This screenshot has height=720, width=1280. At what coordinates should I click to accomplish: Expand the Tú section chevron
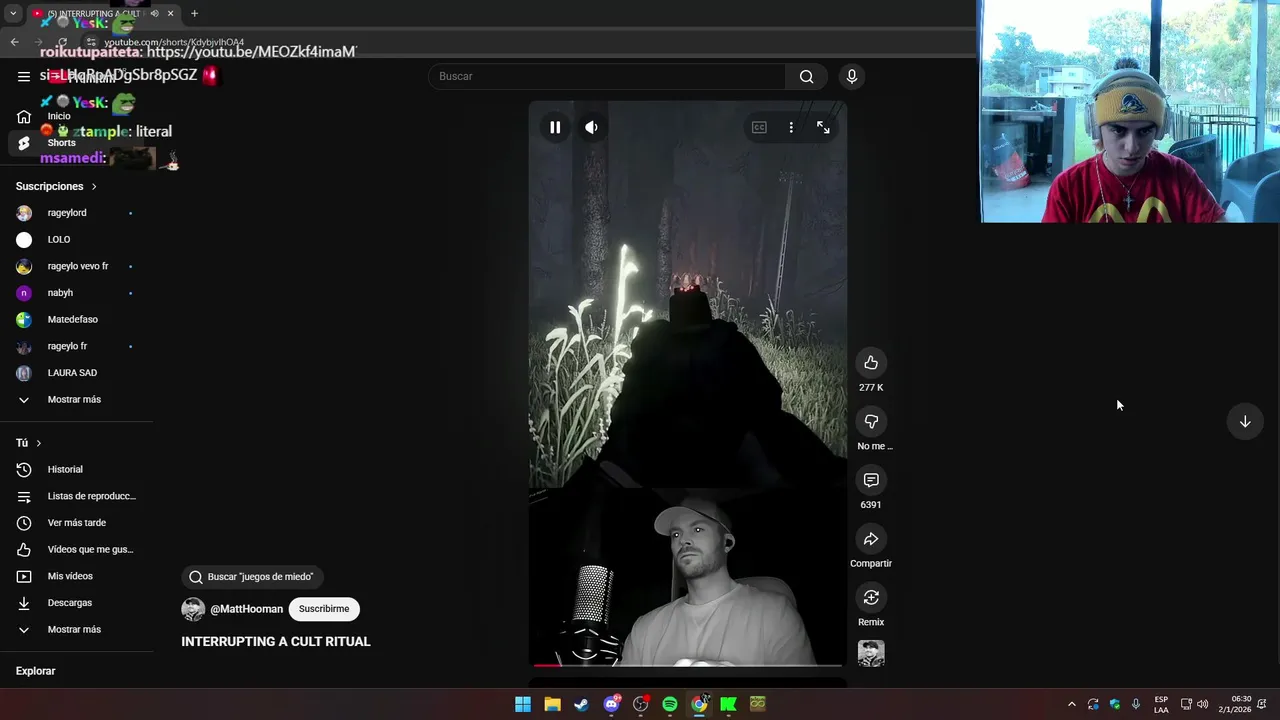pos(39,443)
